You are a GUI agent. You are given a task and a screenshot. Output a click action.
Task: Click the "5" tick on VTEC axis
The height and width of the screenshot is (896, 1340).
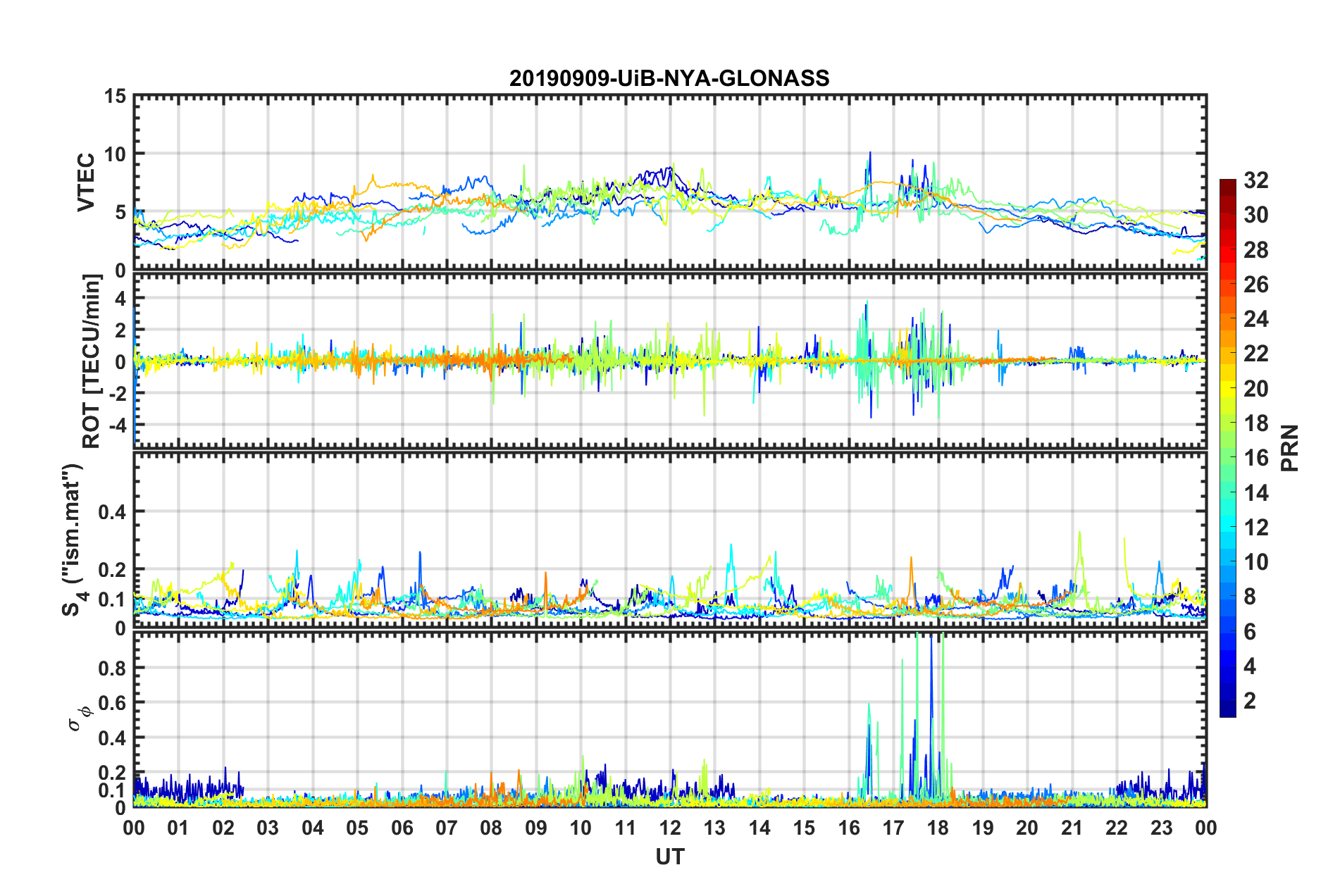click(120, 212)
